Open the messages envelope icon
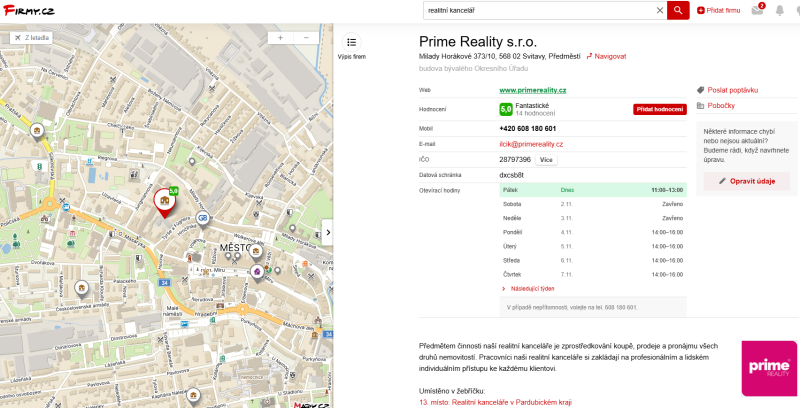Image resolution: width=800 pixels, height=408 pixels. click(758, 10)
